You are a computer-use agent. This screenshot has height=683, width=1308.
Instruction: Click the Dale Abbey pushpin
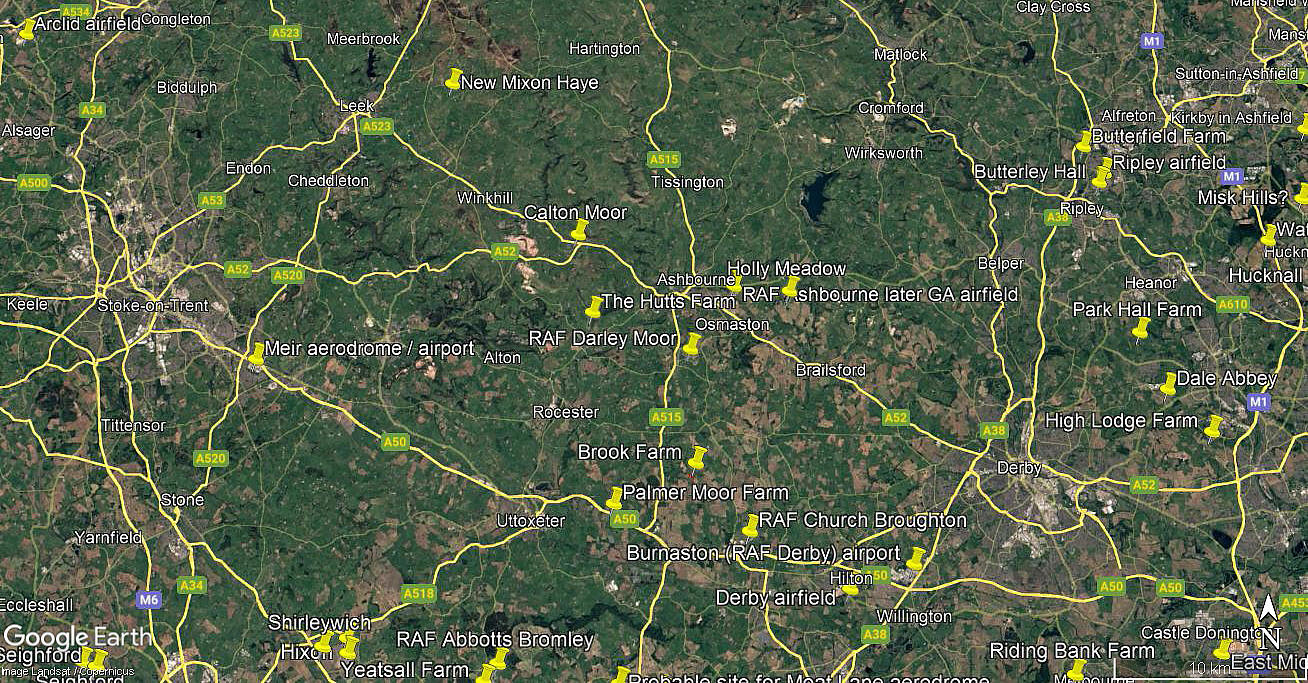(1168, 383)
